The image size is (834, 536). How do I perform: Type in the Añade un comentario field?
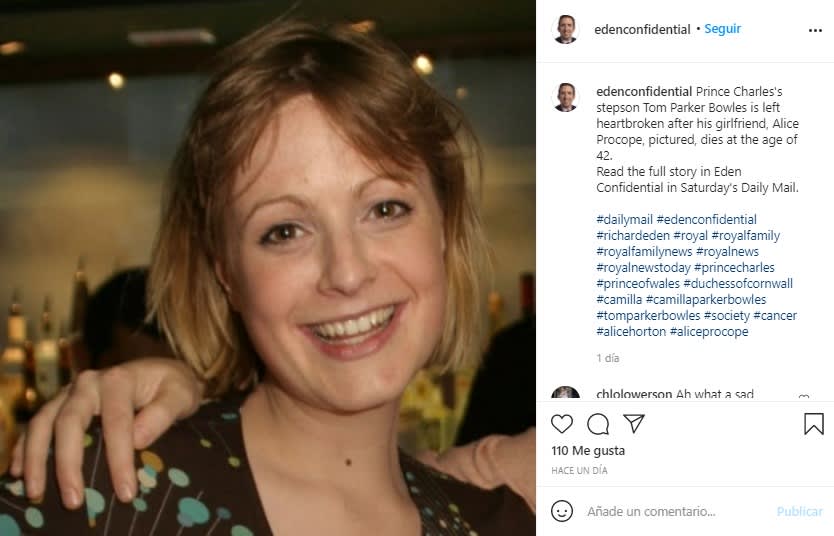click(675, 511)
